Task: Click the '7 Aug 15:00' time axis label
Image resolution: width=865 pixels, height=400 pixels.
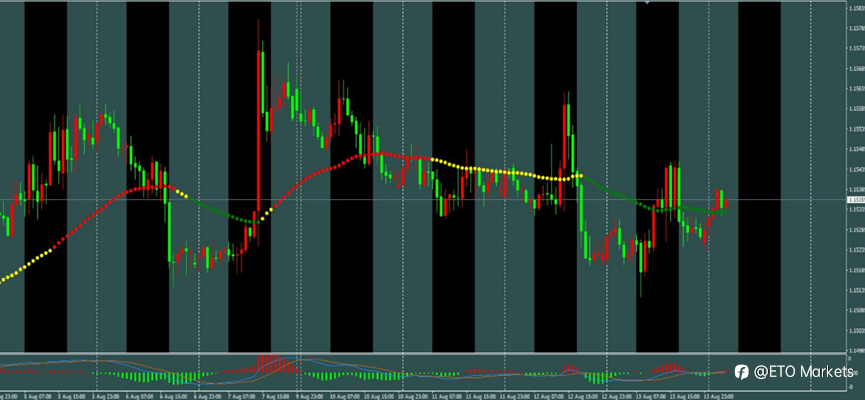Action: click(x=276, y=397)
